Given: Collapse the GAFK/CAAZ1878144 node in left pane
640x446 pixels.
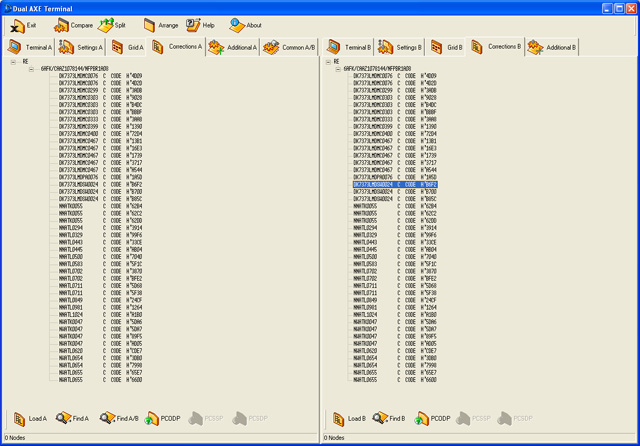Looking at the screenshot, I should pos(31,69).
